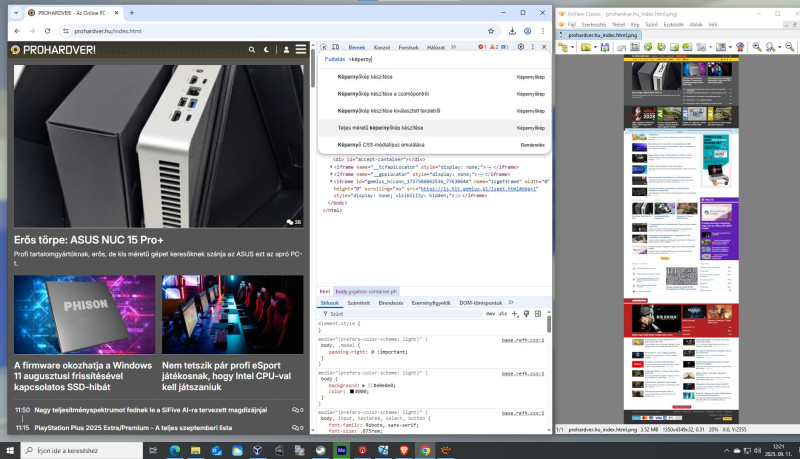Open the 11:50 SiFive AI news item
Screen dimensions: 800x459
(151, 410)
